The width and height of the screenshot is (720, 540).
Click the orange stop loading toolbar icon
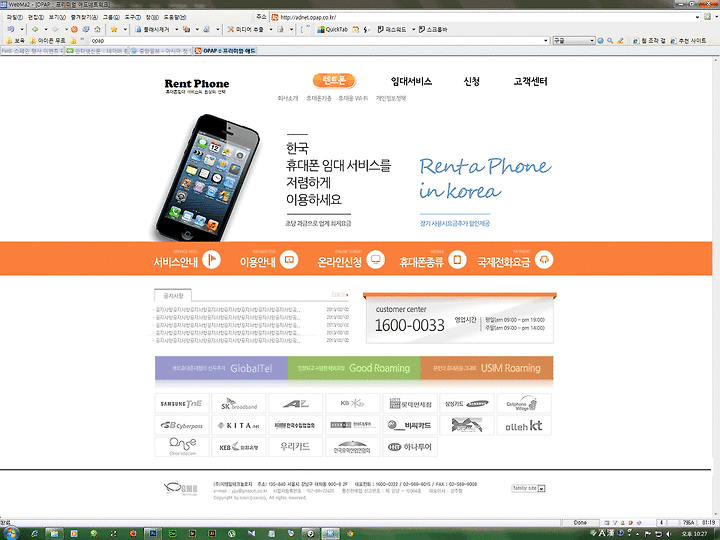tap(74, 29)
